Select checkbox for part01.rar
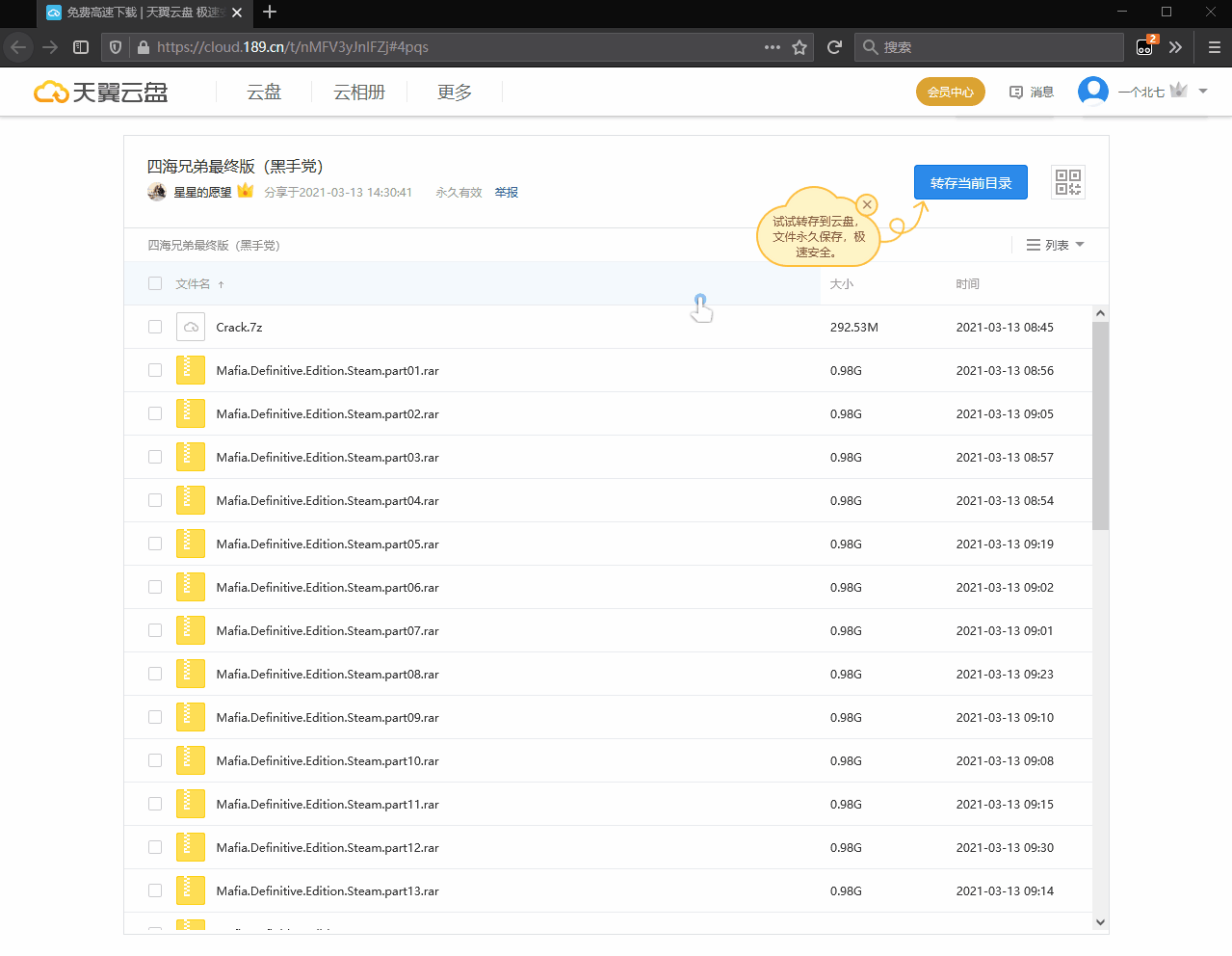The height and width of the screenshot is (956, 1232). pos(155,370)
